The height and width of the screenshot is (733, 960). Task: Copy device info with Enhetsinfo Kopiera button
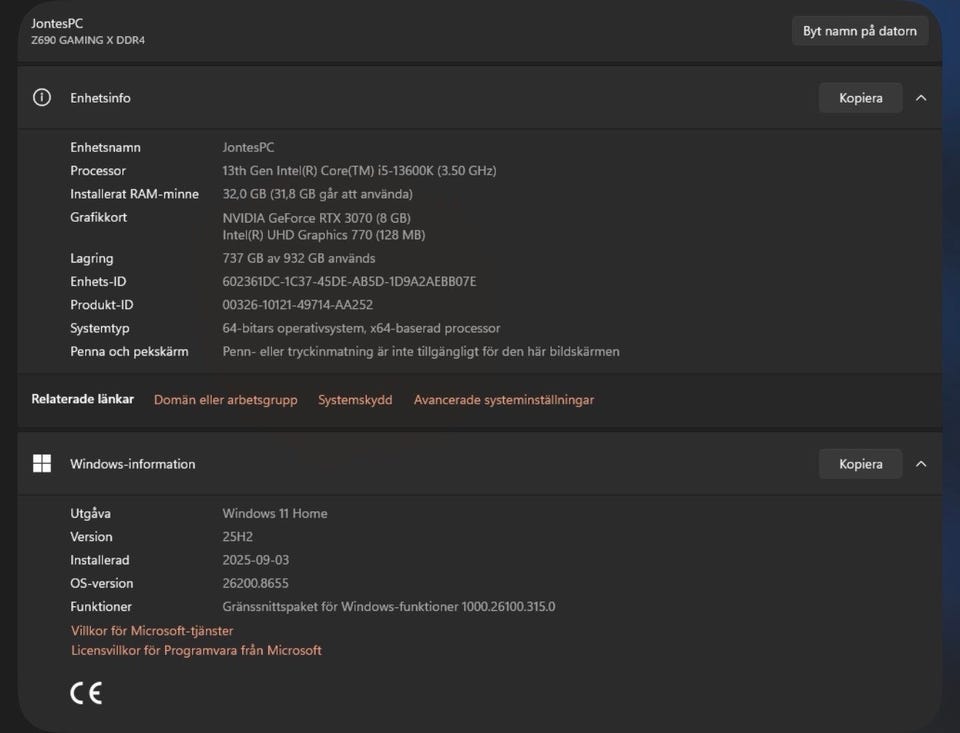click(x=860, y=98)
